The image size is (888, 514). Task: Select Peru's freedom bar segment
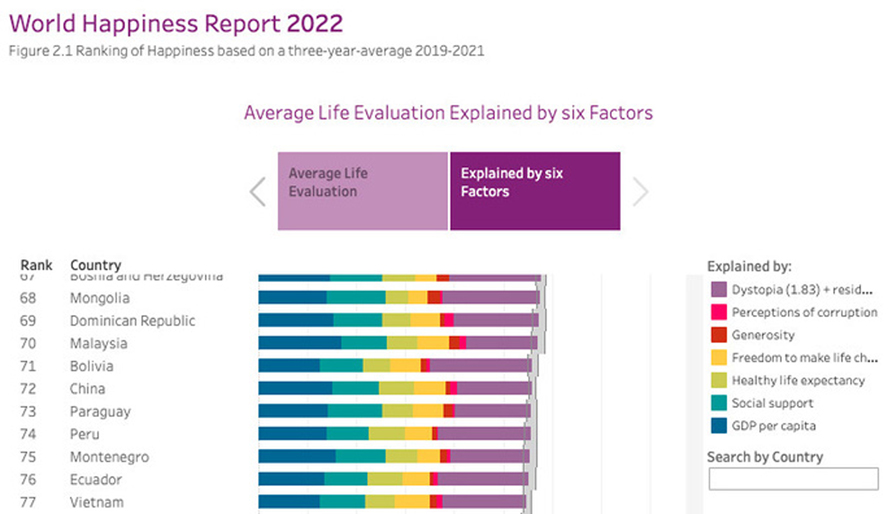click(x=418, y=434)
